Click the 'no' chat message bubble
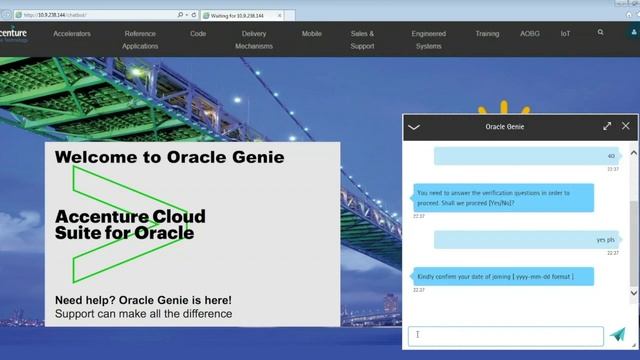This screenshot has height=360, width=640. point(527,156)
